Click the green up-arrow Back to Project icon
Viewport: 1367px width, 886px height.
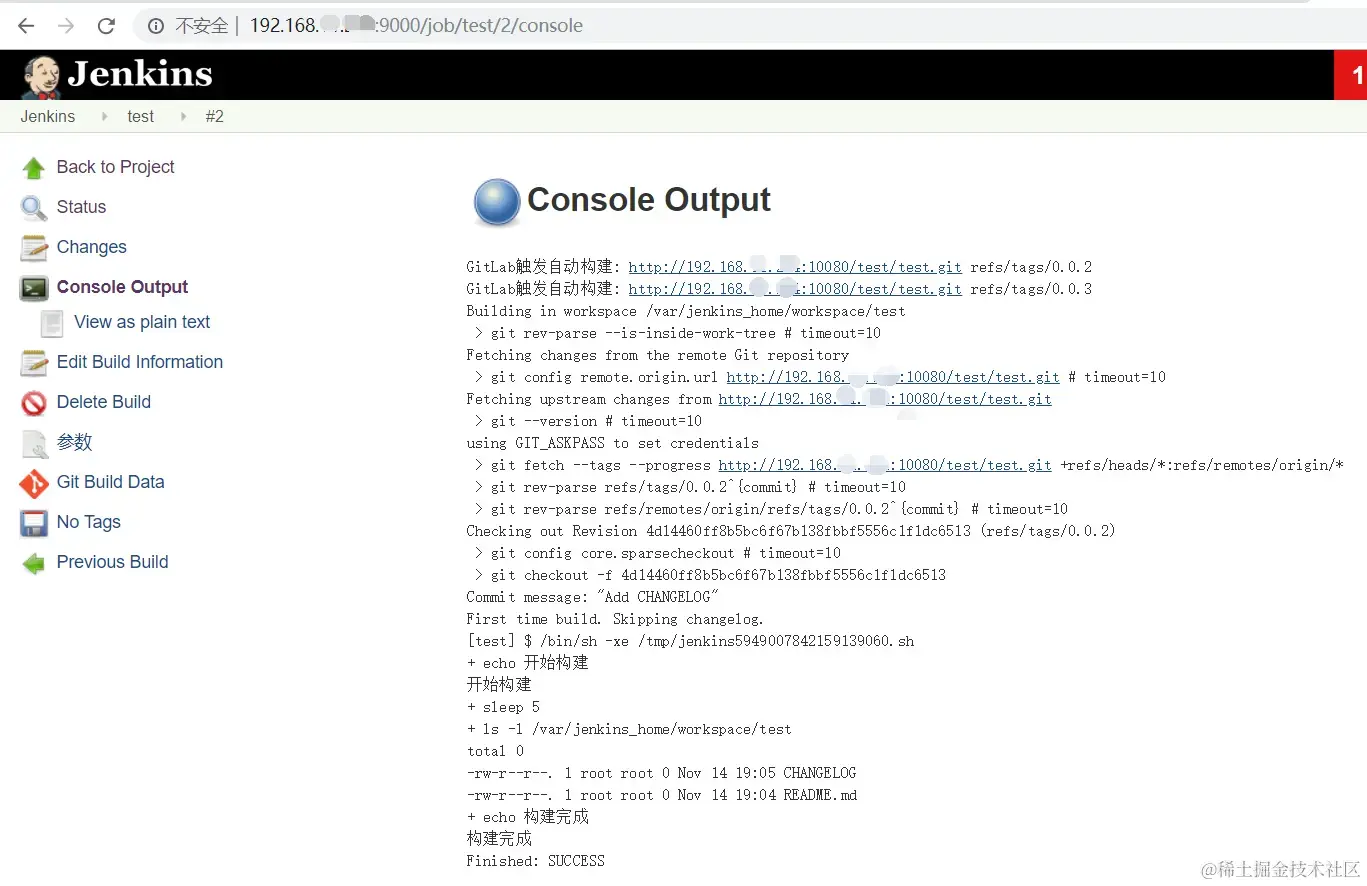(34, 168)
